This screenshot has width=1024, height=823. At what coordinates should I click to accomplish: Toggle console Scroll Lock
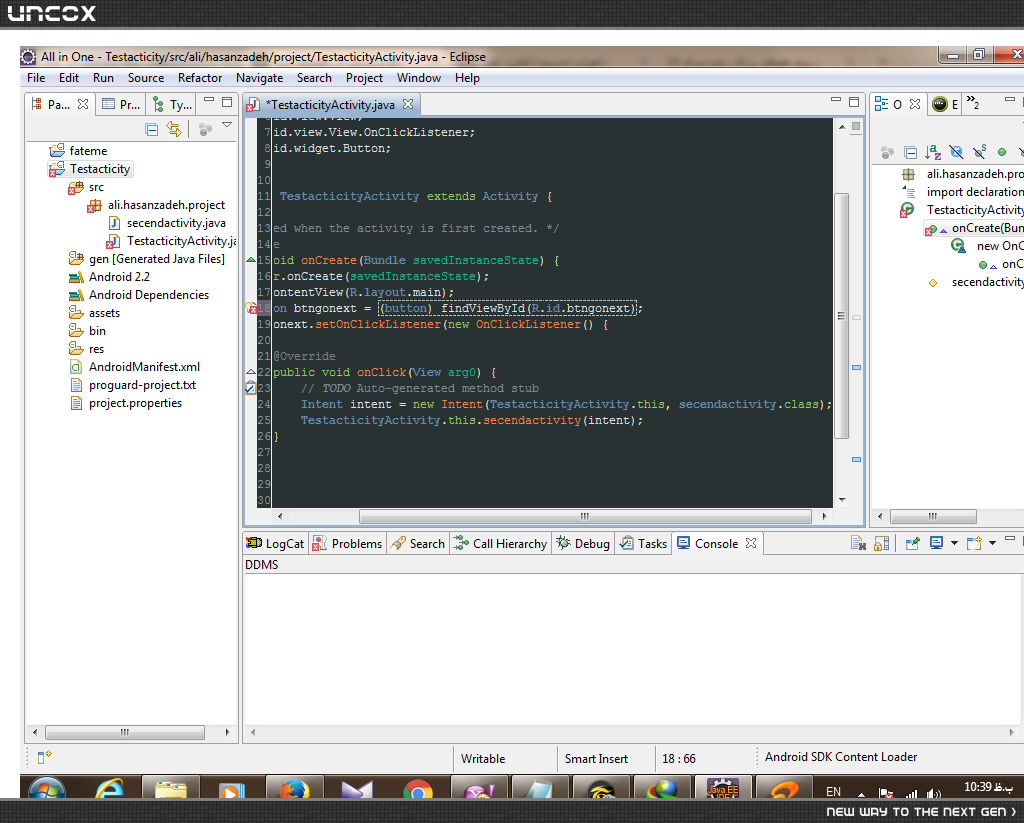tap(882, 543)
